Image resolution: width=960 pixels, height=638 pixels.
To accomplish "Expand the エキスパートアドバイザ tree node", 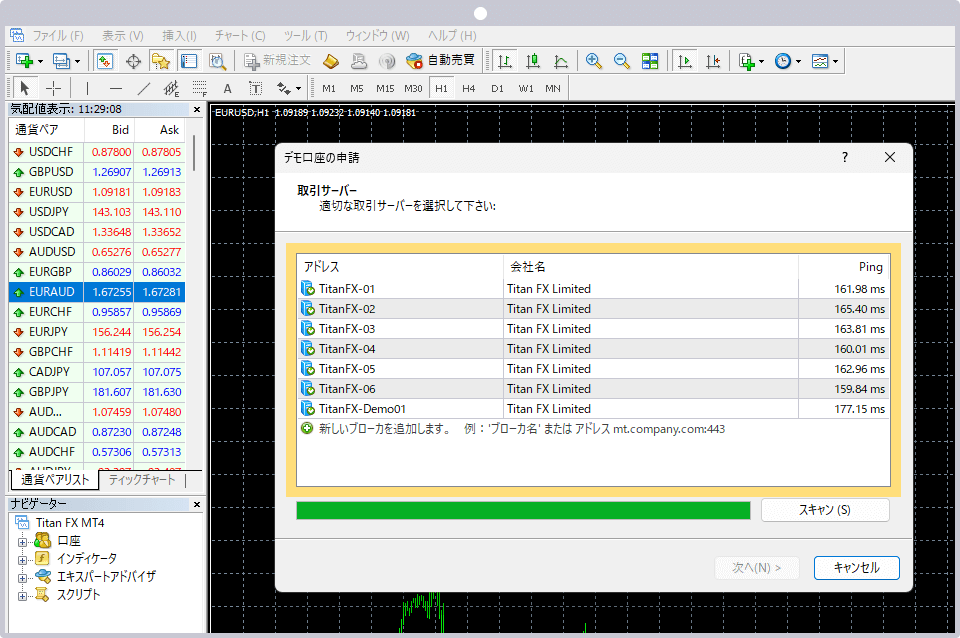I will [x=23, y=577].
